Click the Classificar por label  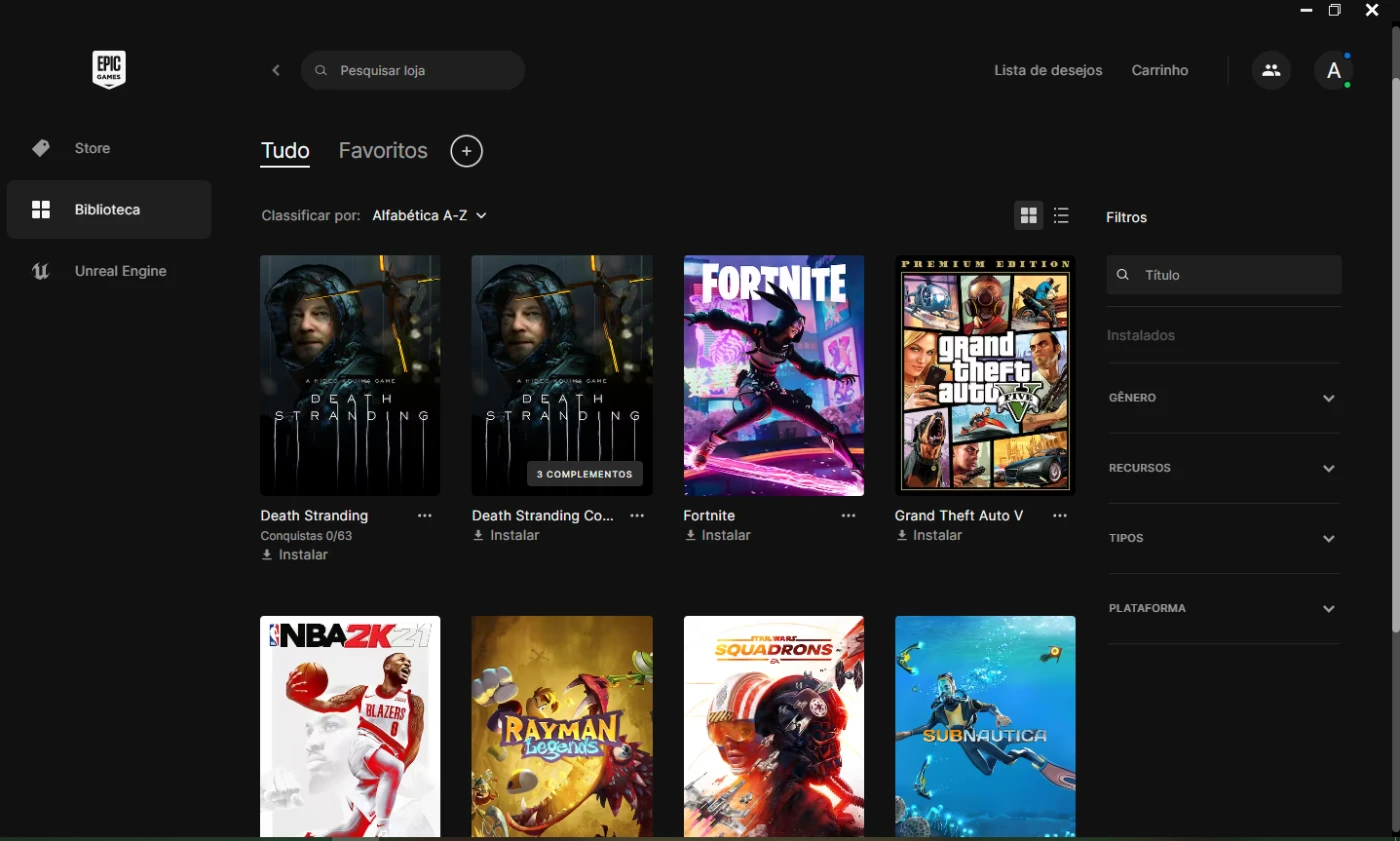click(311, 215)
